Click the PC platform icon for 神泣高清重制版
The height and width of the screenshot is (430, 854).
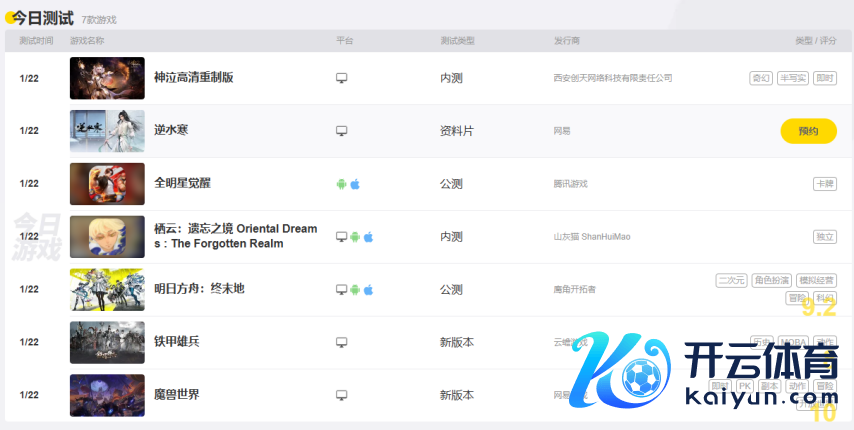tap(341, 78)
